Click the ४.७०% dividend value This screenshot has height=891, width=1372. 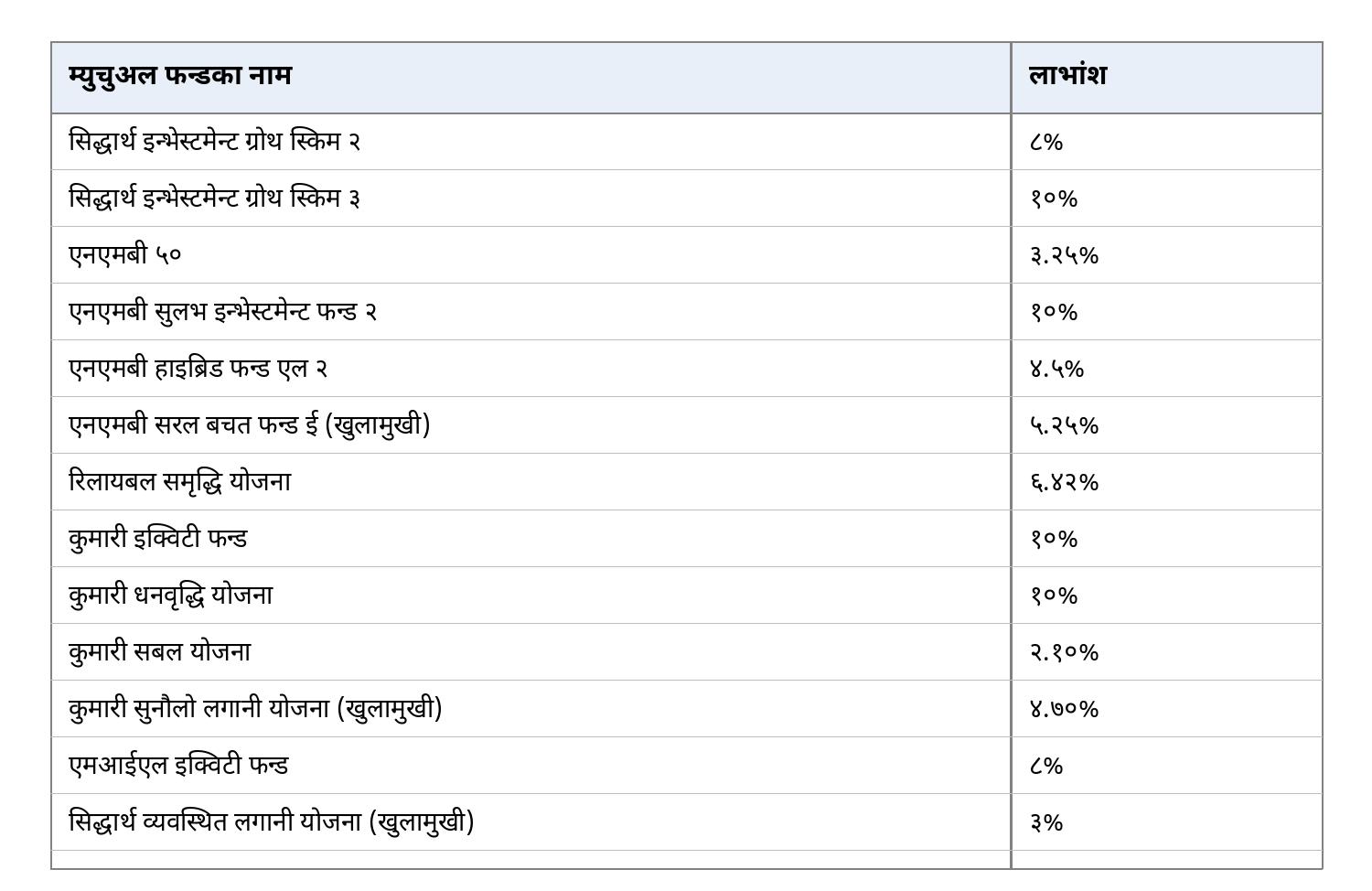tap(1064, 709)
